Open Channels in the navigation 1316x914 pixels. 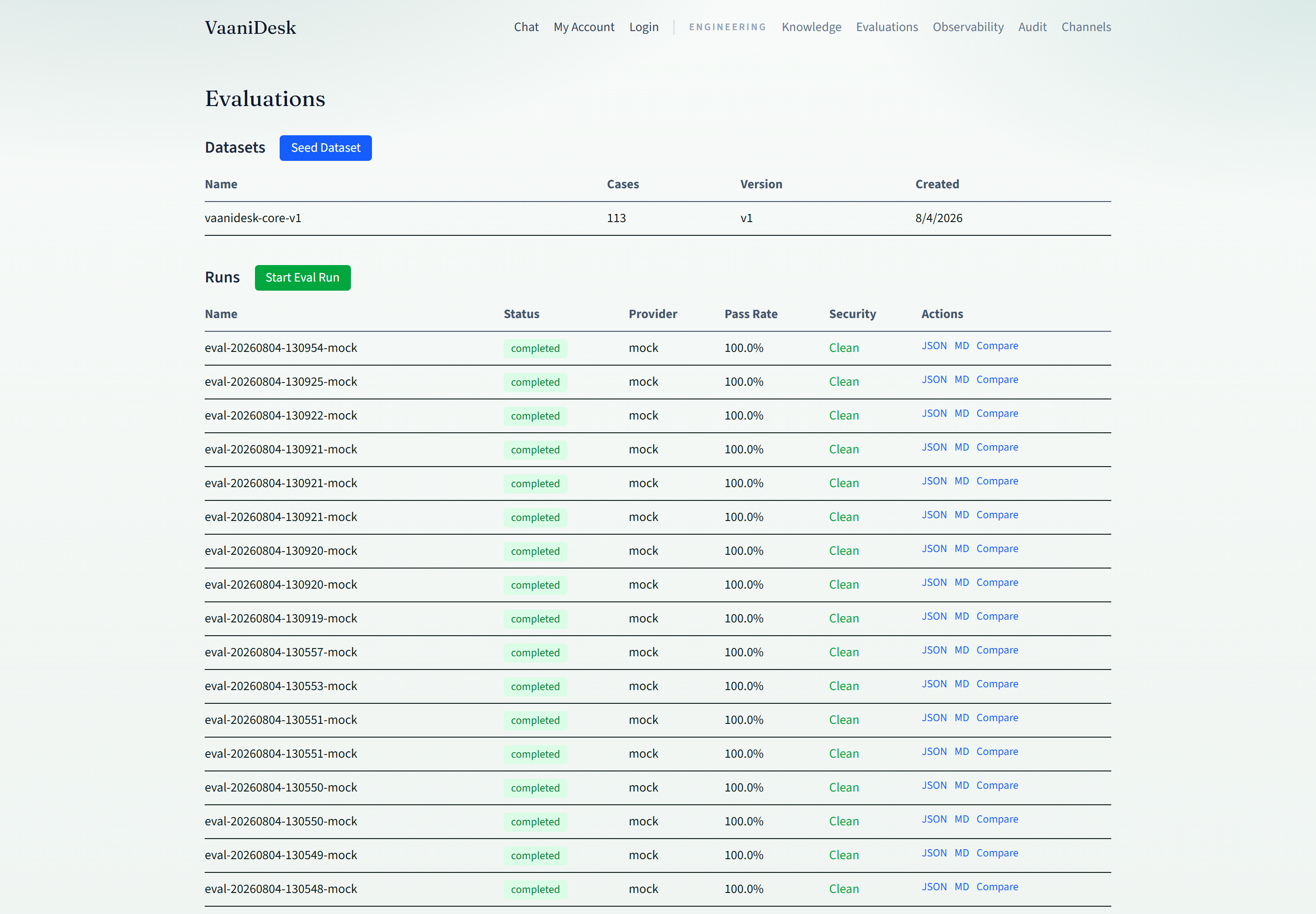1086,27
